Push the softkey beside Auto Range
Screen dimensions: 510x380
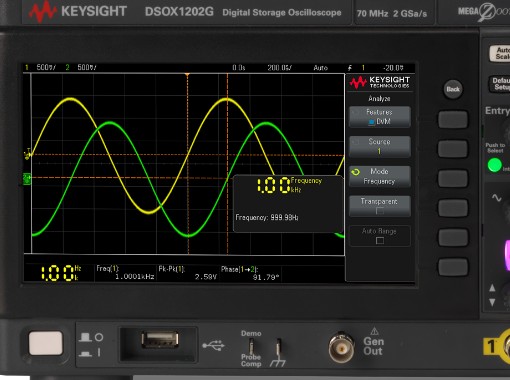pos(453,237)
